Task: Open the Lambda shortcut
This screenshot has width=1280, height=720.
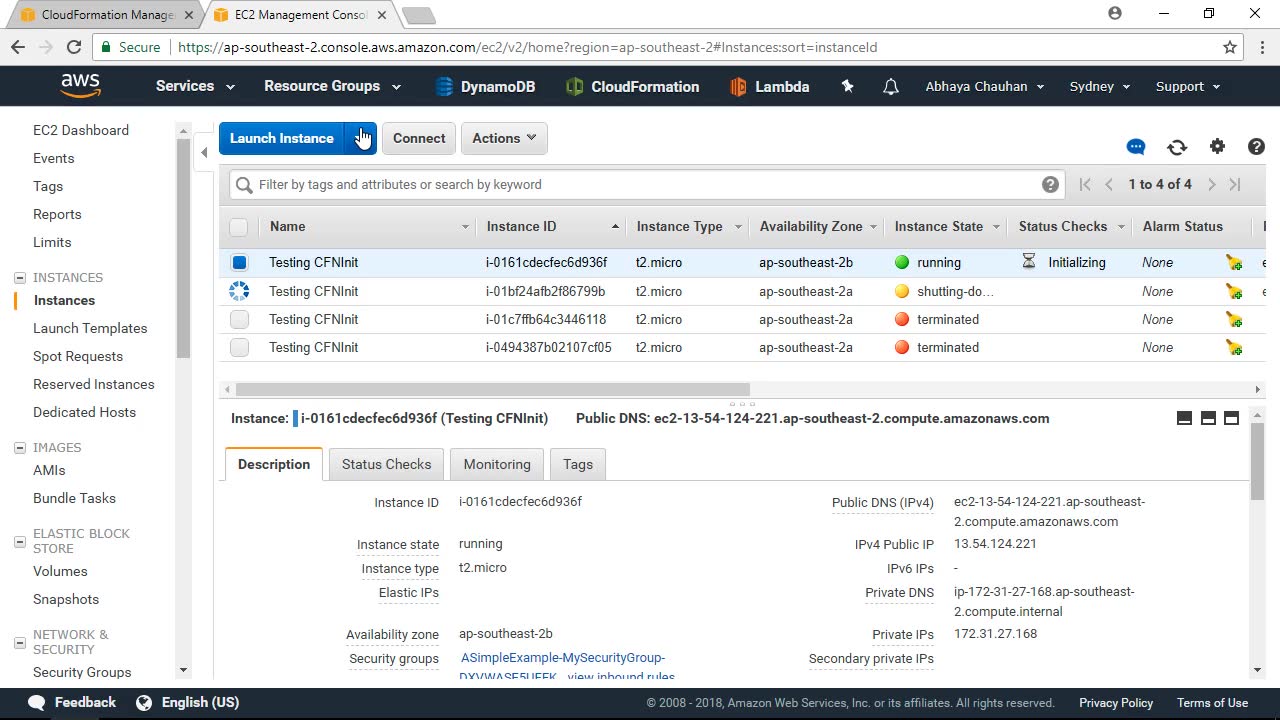Action: point(769,87)
